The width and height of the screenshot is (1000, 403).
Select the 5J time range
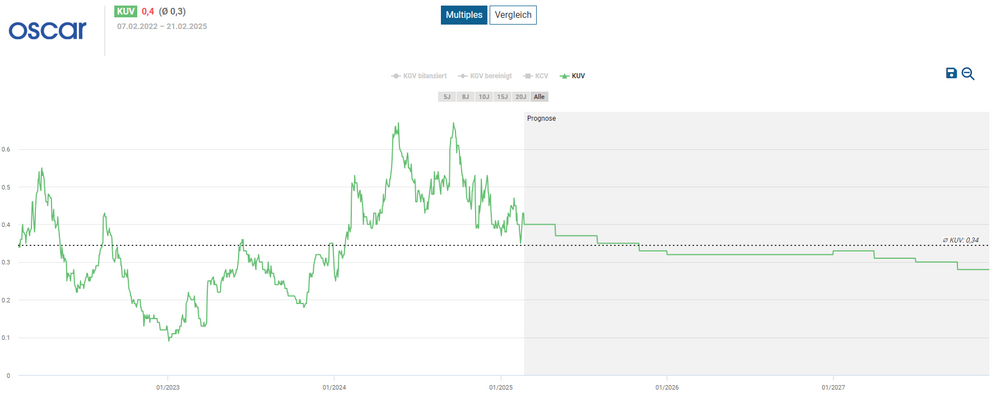click(x=447, y=96)
